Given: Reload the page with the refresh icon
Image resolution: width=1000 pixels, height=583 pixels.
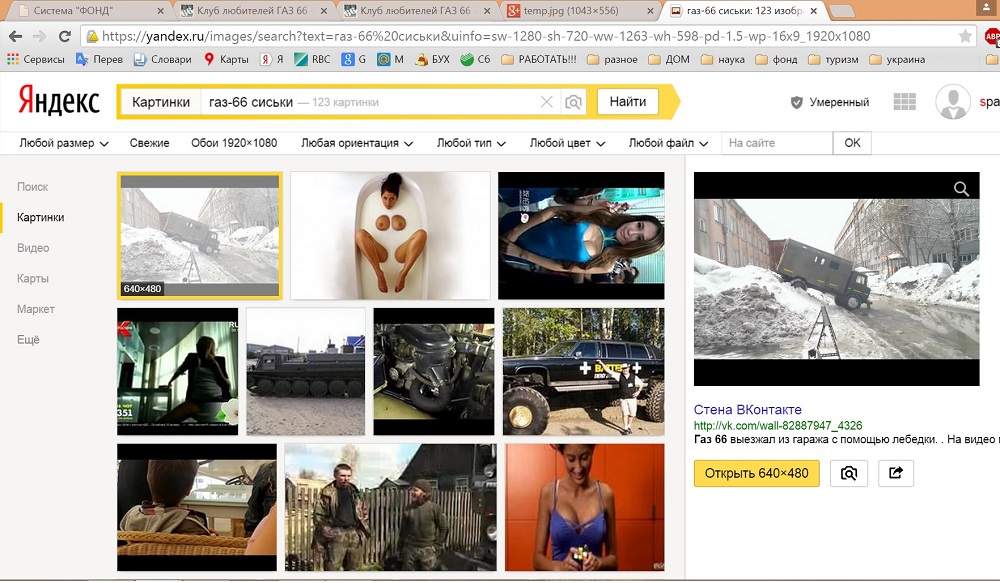Looking at the screenshot, I should [64, 36].
